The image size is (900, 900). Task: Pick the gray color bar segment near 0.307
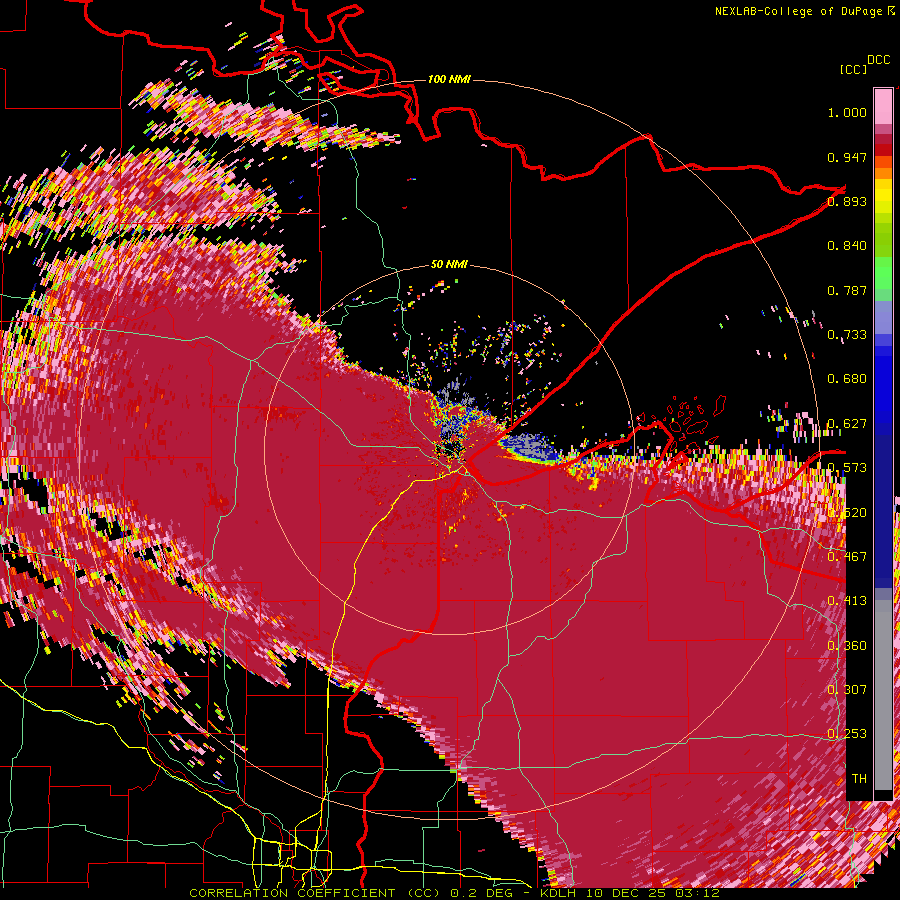pyautogui.click(x=883, y=695)
